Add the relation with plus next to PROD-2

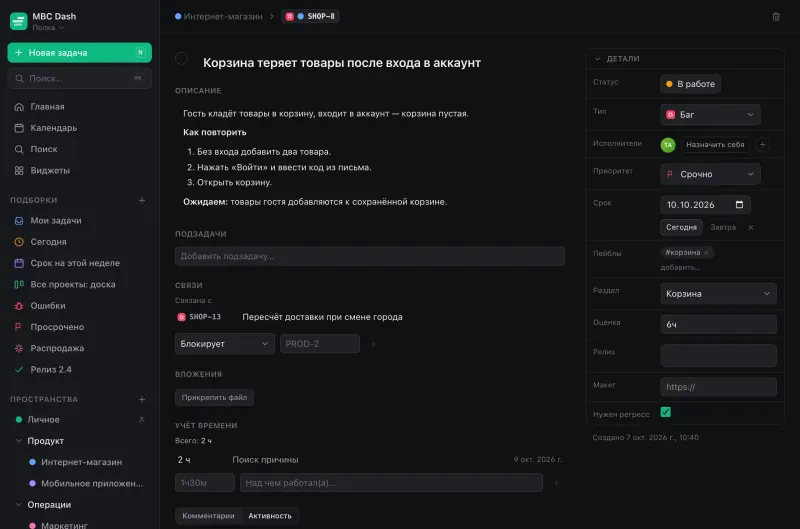[373, 344]
